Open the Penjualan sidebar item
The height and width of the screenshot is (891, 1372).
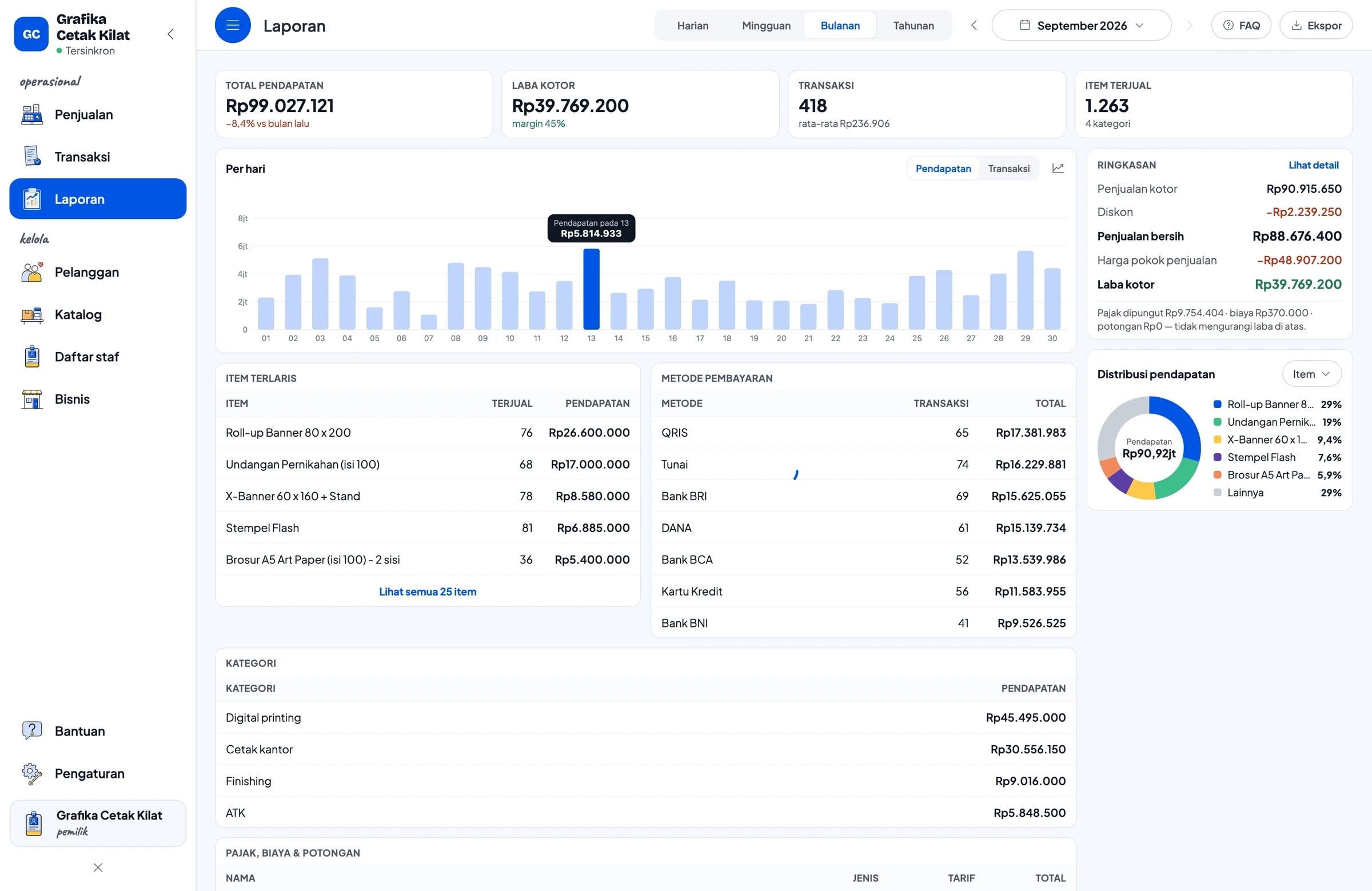[x=98, y=115]
